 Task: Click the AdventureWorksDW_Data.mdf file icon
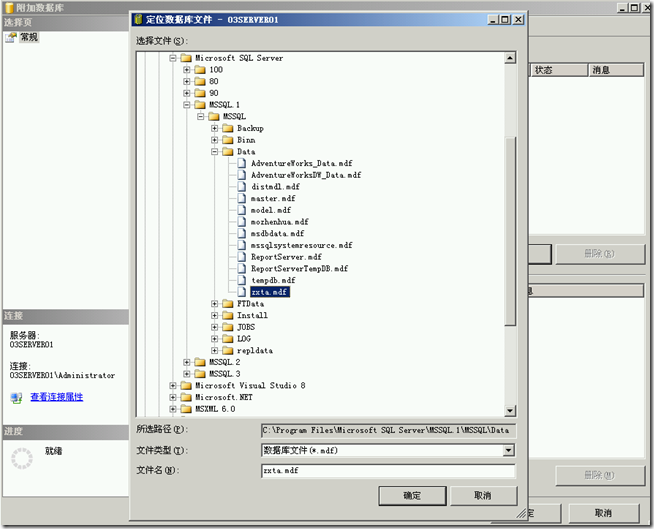click(x=241, y=175)
